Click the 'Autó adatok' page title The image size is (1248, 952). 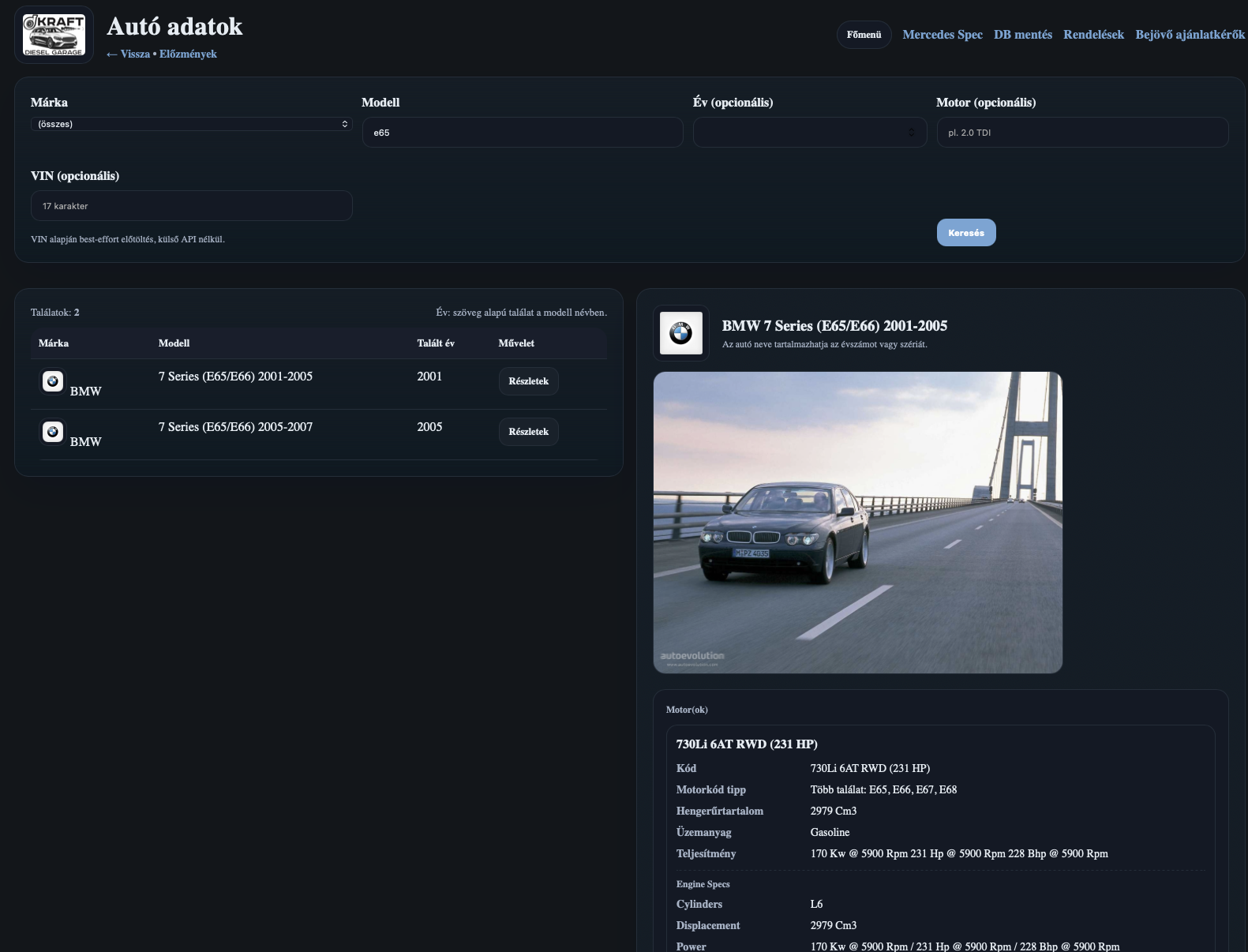(174, 27)
